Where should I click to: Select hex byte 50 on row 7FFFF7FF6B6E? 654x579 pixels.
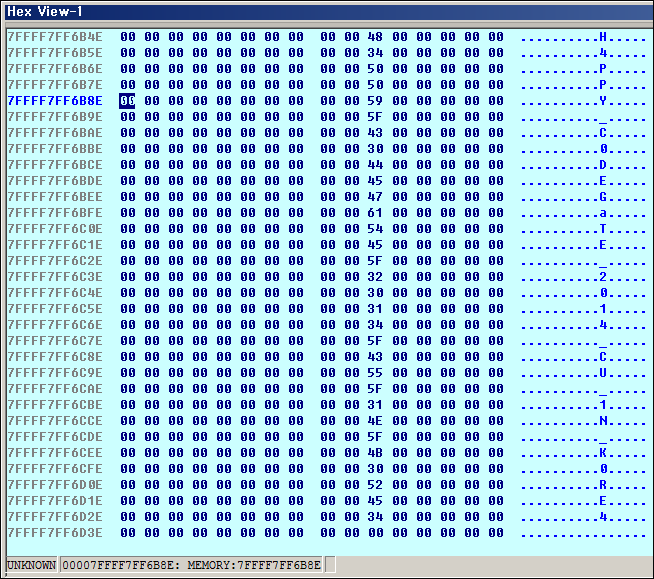click(375, 69)
